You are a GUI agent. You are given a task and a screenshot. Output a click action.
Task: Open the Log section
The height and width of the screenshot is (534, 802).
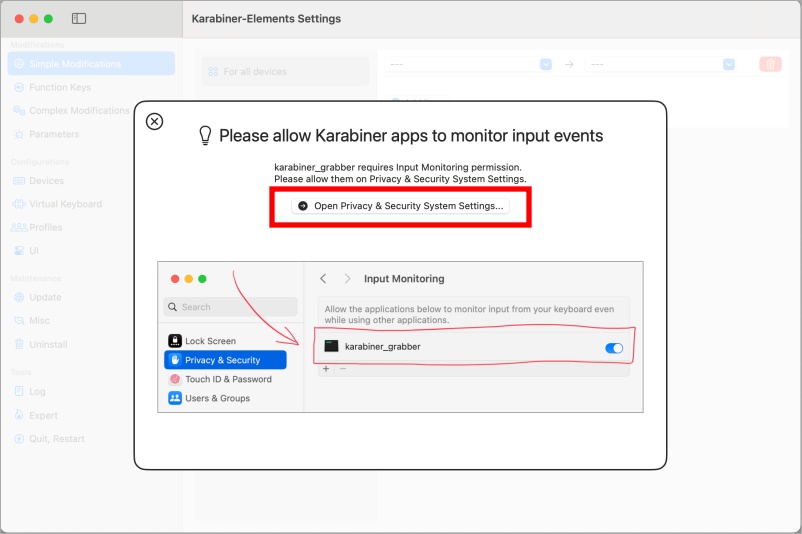point(36,392)
